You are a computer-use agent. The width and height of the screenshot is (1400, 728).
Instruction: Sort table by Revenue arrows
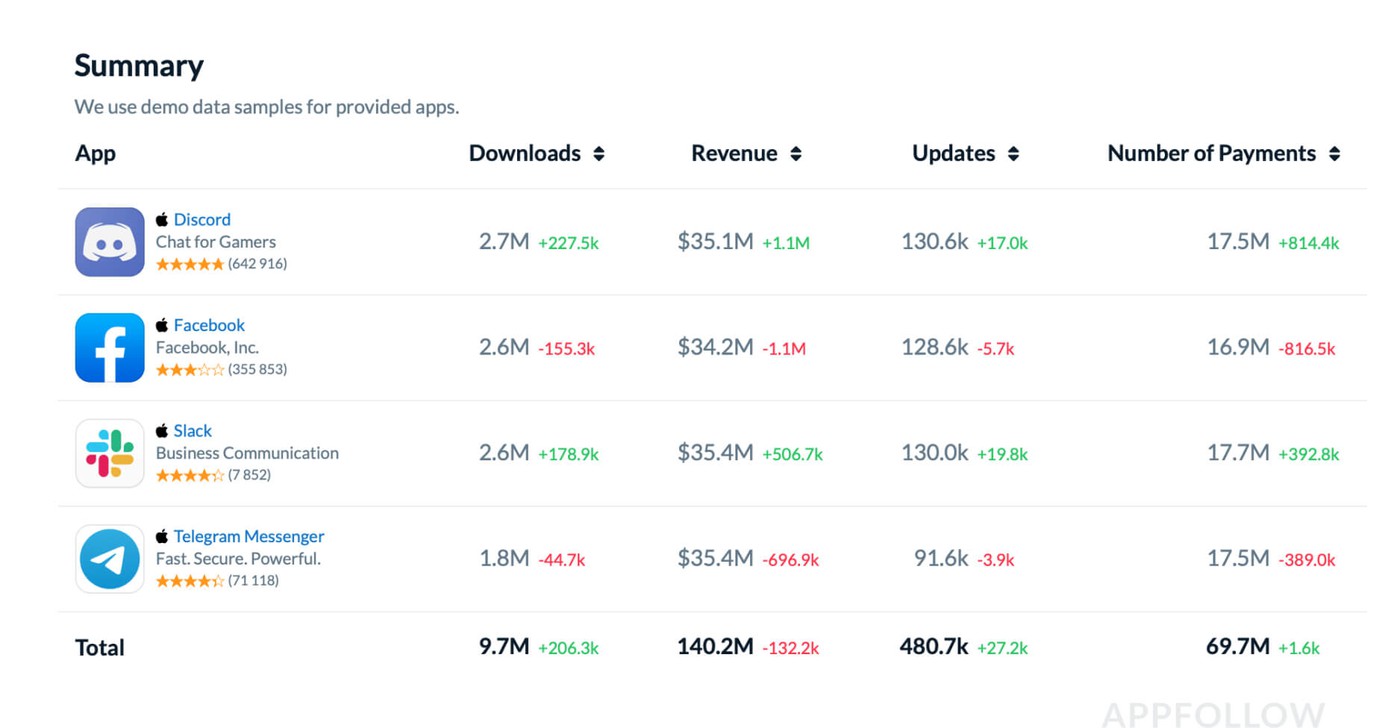(796, 154)
